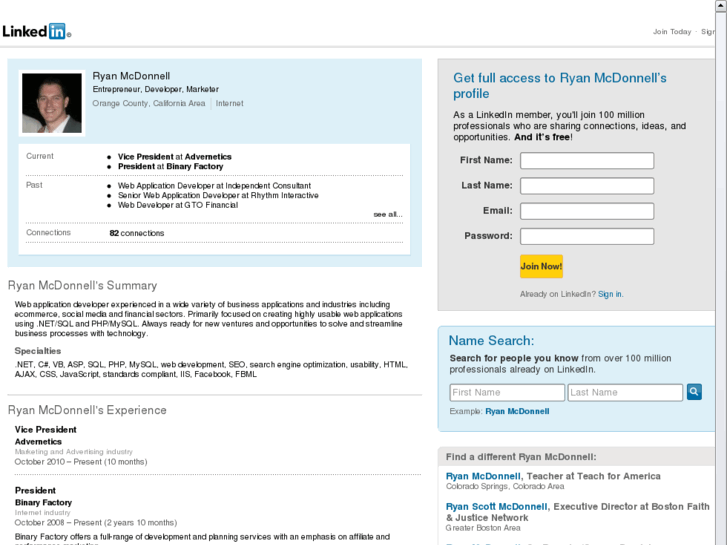
Task: Click the Join Today link
Action: [x=672, y=32]
